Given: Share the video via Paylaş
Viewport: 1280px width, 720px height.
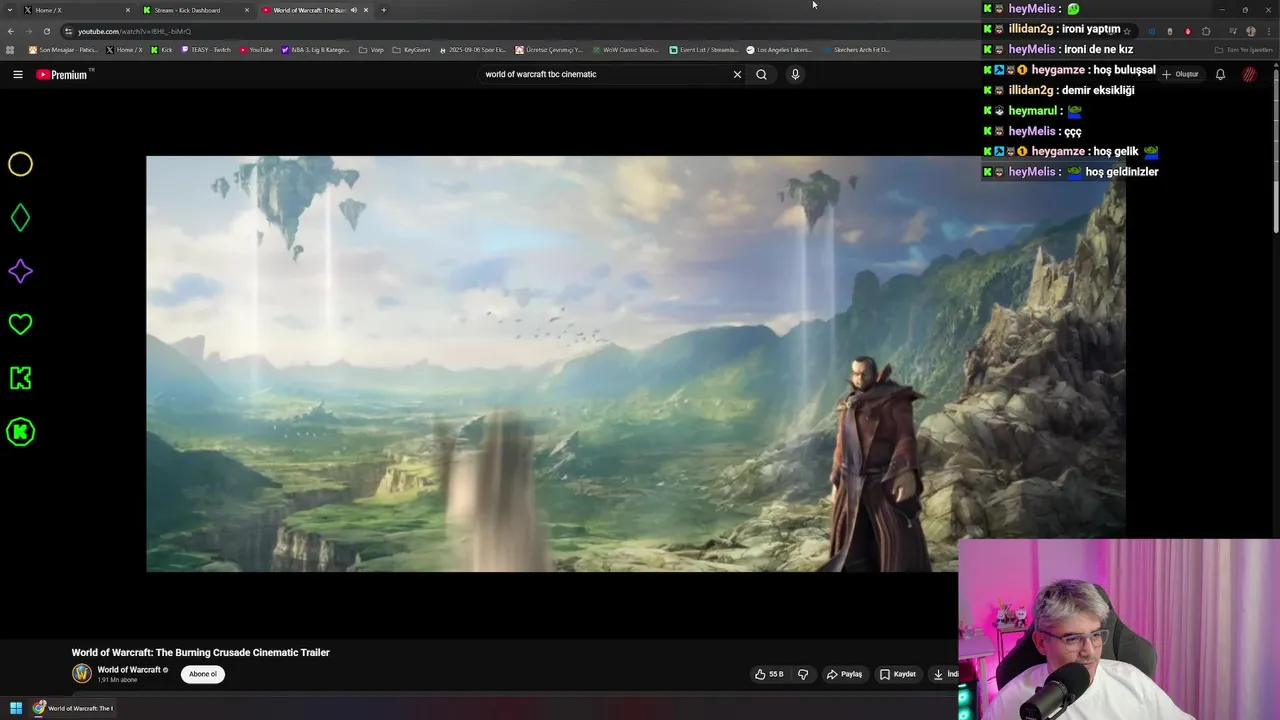Looking at the screenshot, I should pos(844,674).
